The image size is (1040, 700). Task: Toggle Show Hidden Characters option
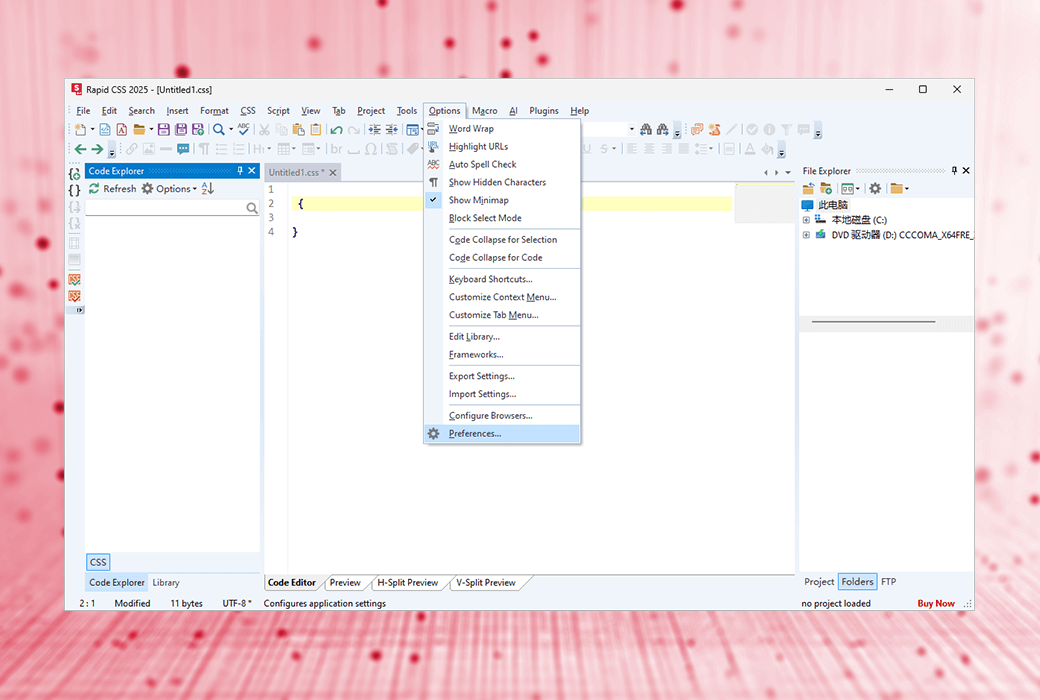(x=502, y=182)
